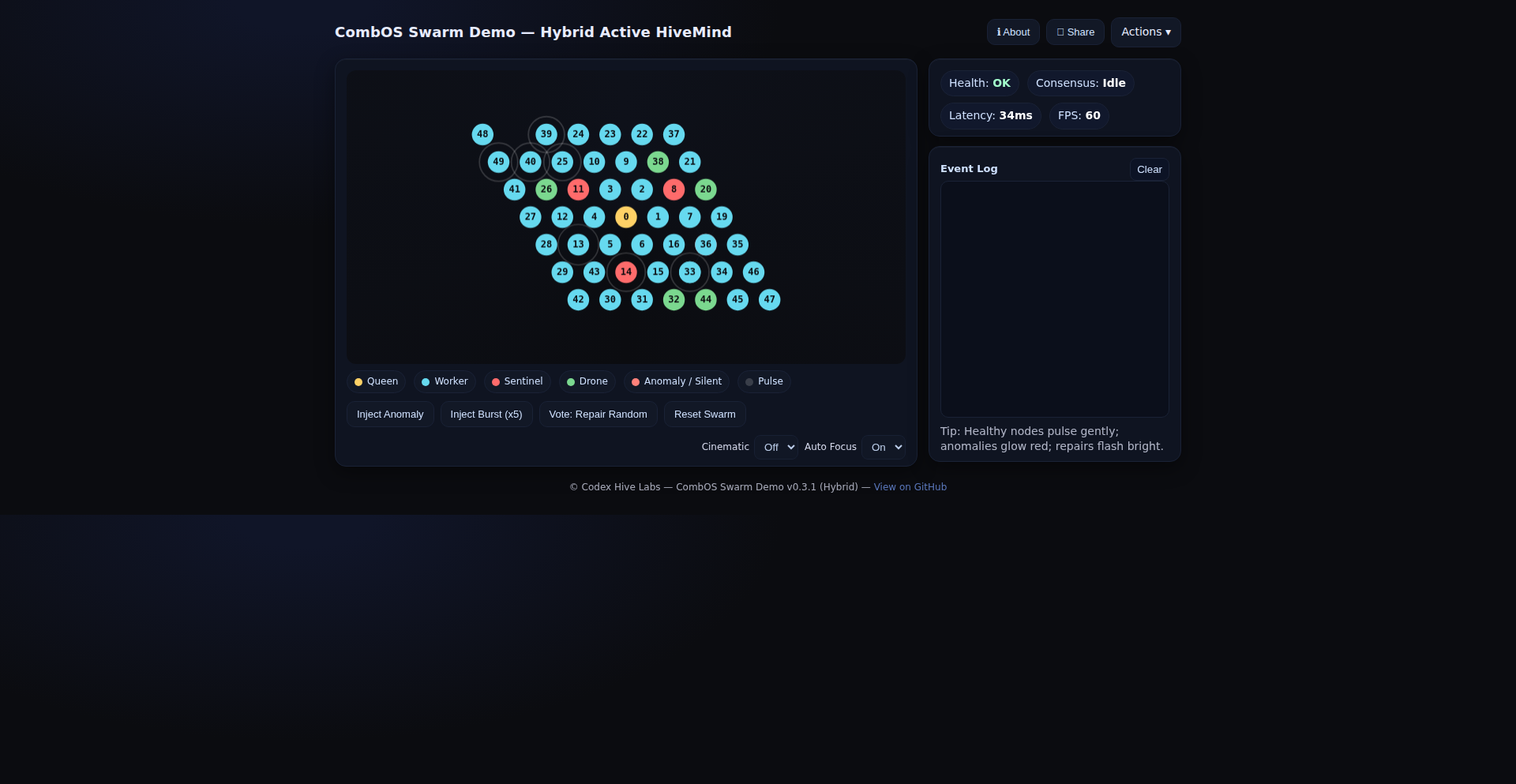Tap worker node 42

tap(578, 300)
